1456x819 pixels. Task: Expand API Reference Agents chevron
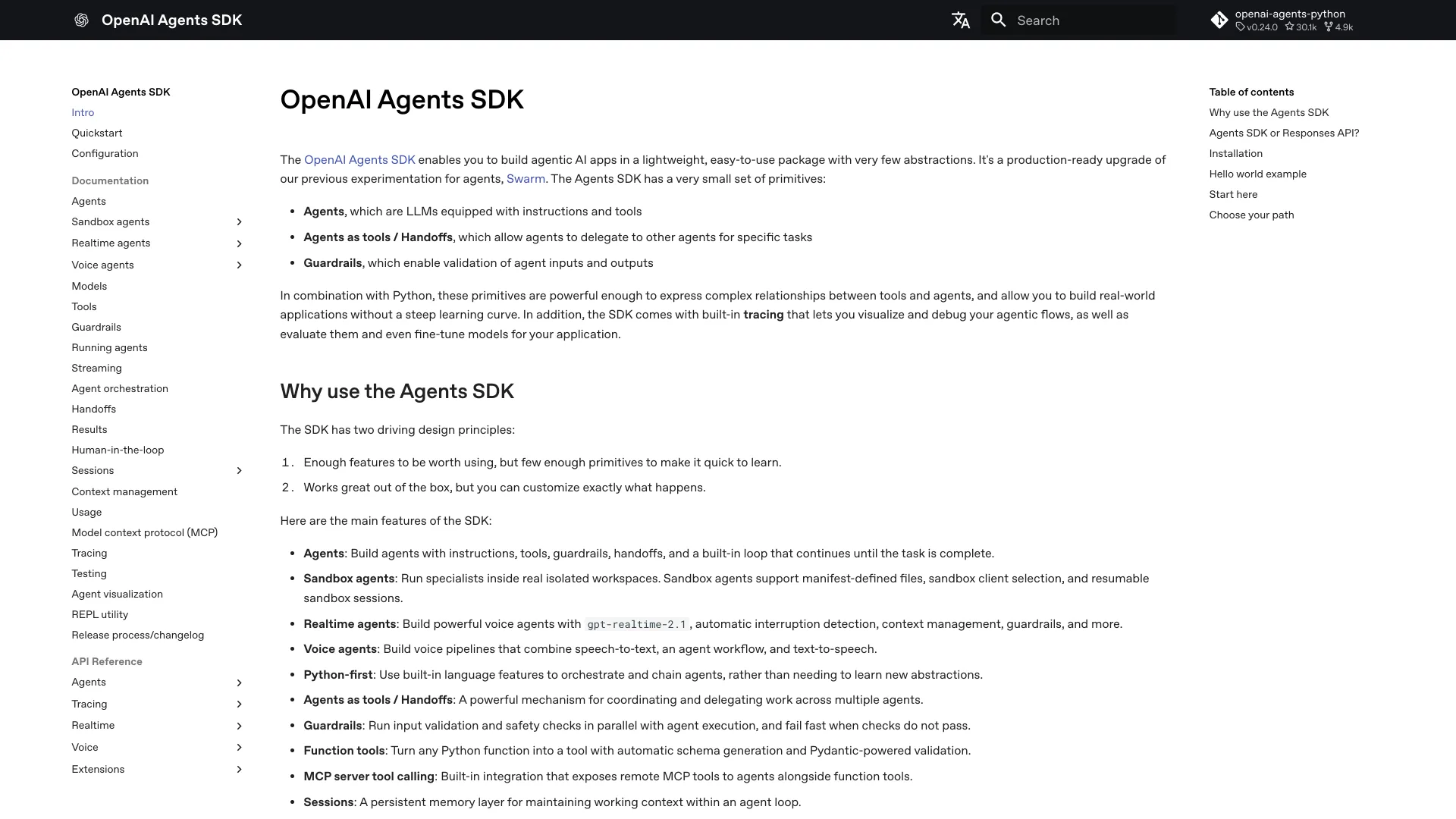click(x=239, y=682)
